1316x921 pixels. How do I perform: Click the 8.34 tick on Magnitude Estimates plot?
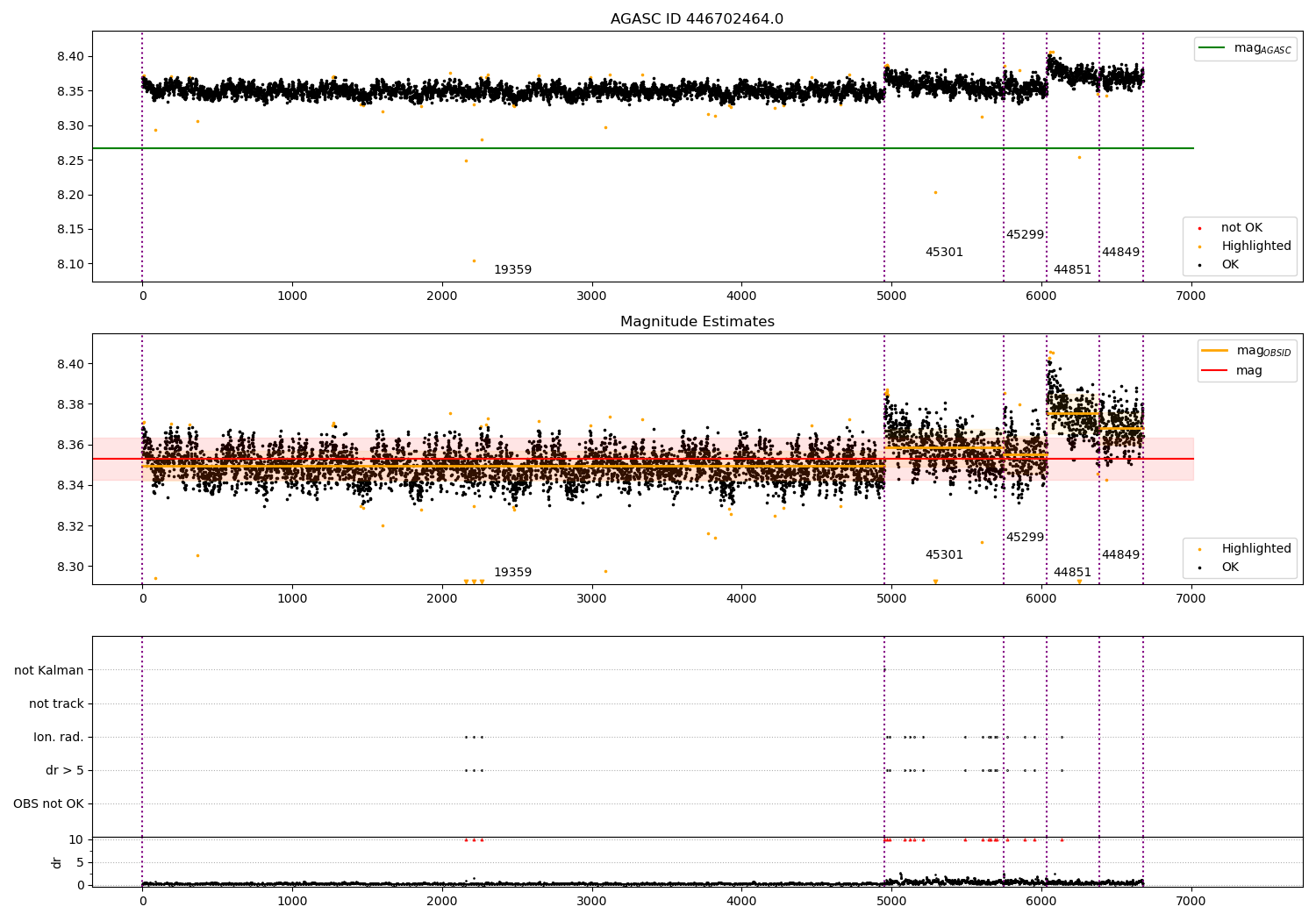point(69,486)
